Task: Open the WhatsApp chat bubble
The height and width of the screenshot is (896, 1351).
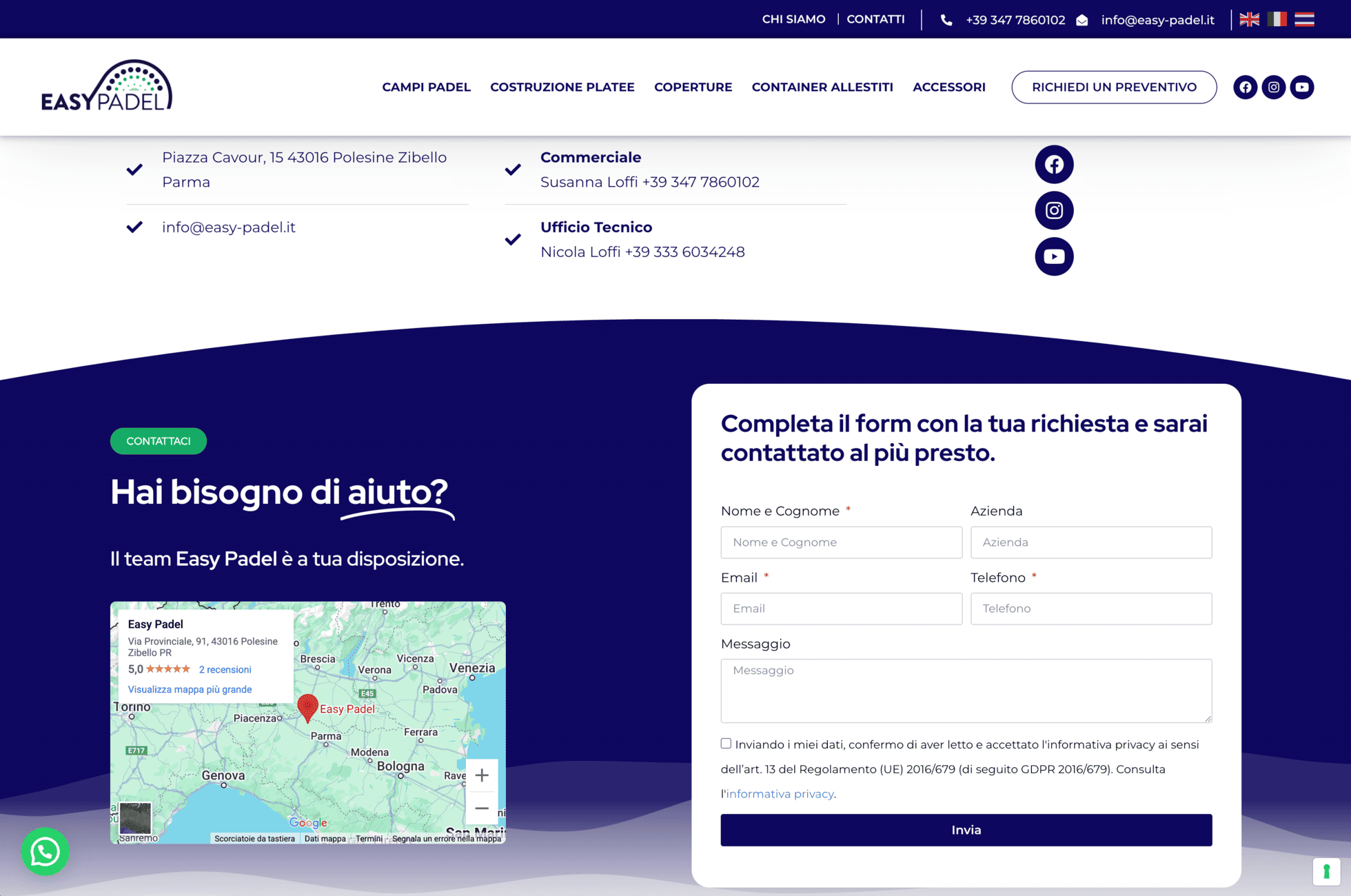Action: tap(45, 851)
